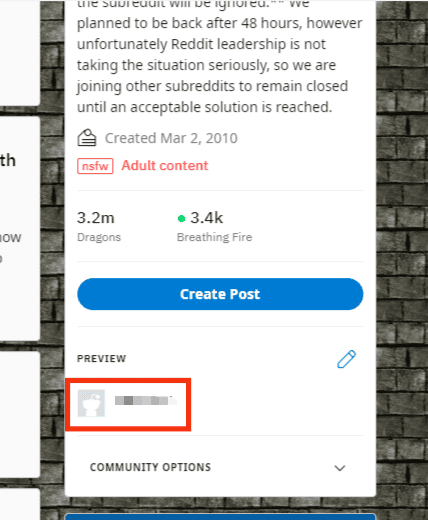Click the blue card below the sidebar
The width and height of the screenshot is (428, 520).
tap(220, 517)
